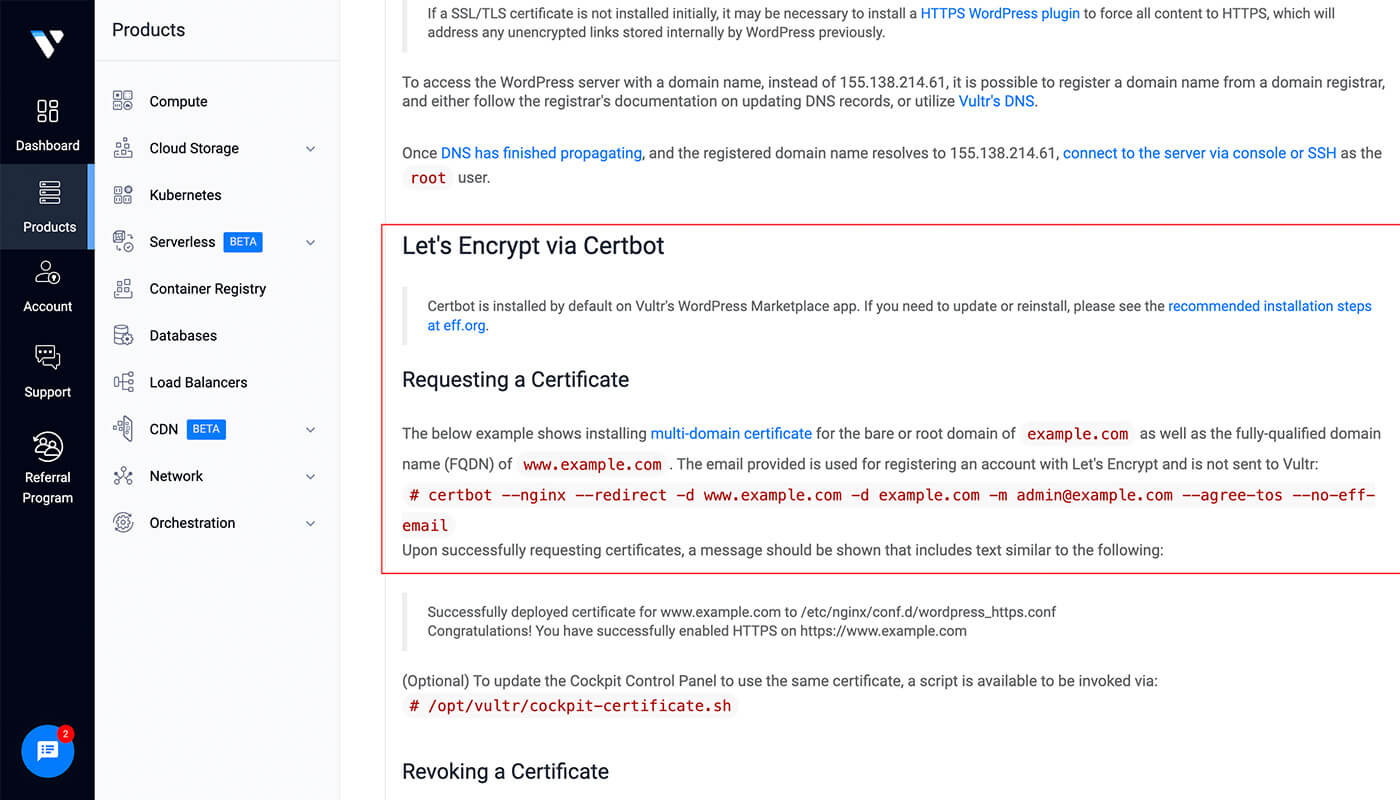Open the multi-domain certificate link
Screen dimensions: 1400x800
pos(731,433)
